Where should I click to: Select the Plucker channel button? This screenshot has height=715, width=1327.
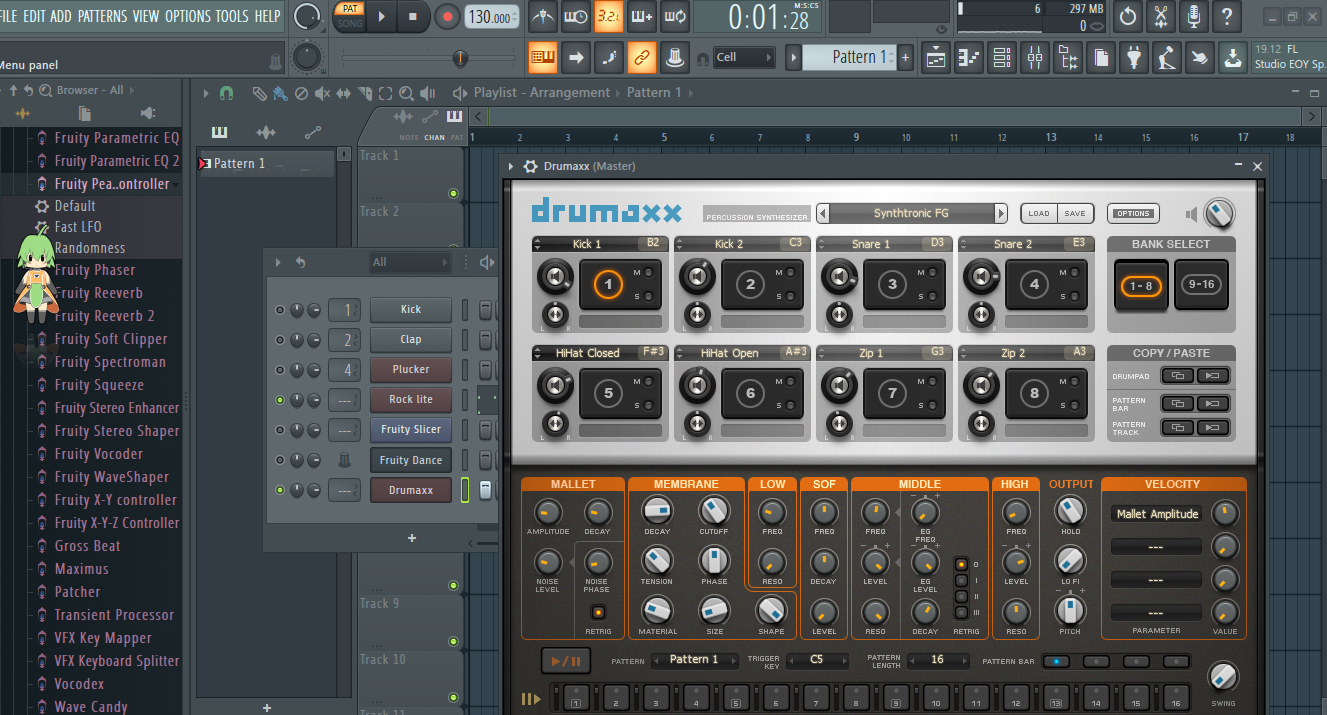[x=411, y=369]
